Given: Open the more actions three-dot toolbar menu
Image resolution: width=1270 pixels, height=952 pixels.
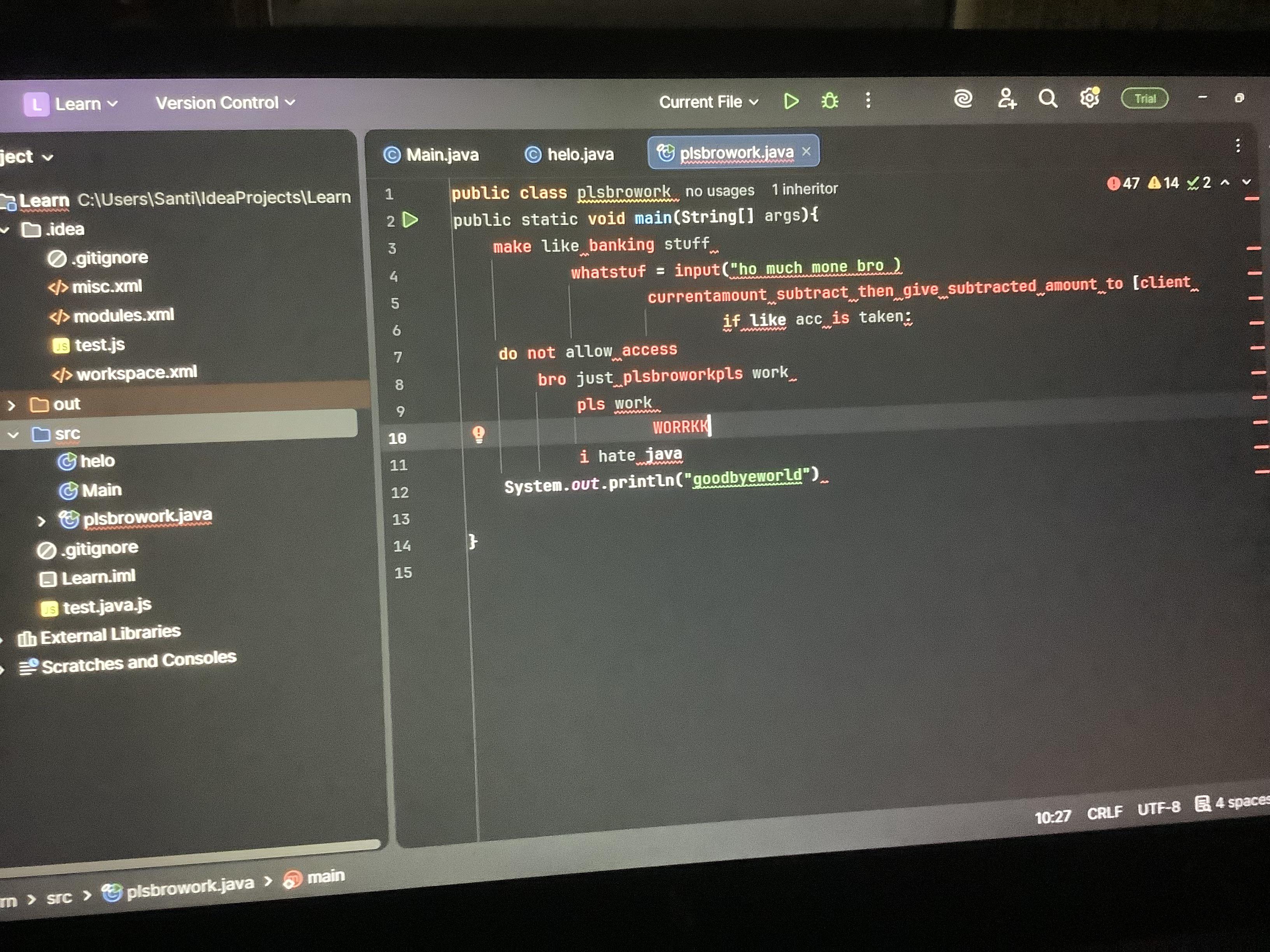Looking at the screenshot, I should [868, 100].
